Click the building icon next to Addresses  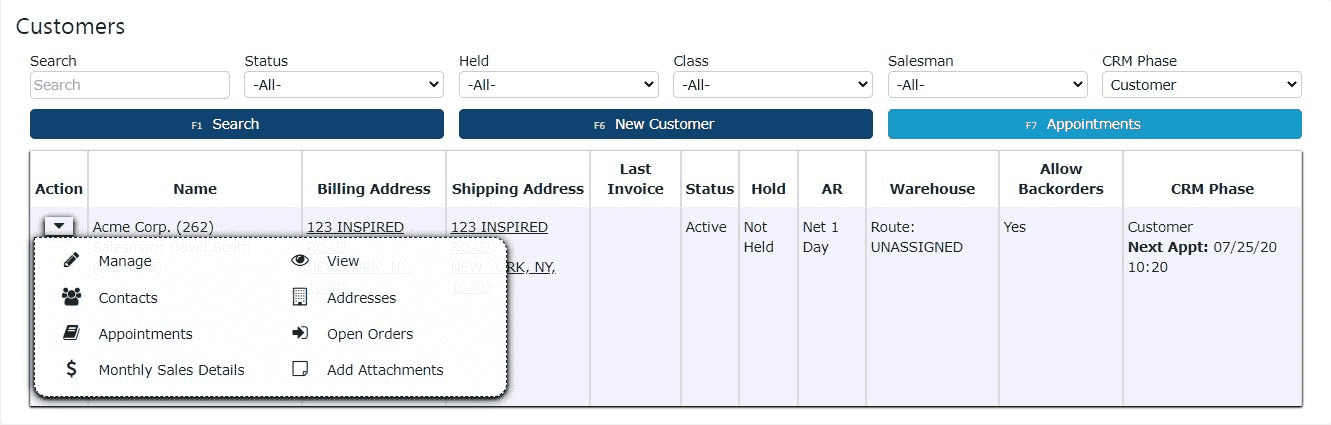[300, 297]
